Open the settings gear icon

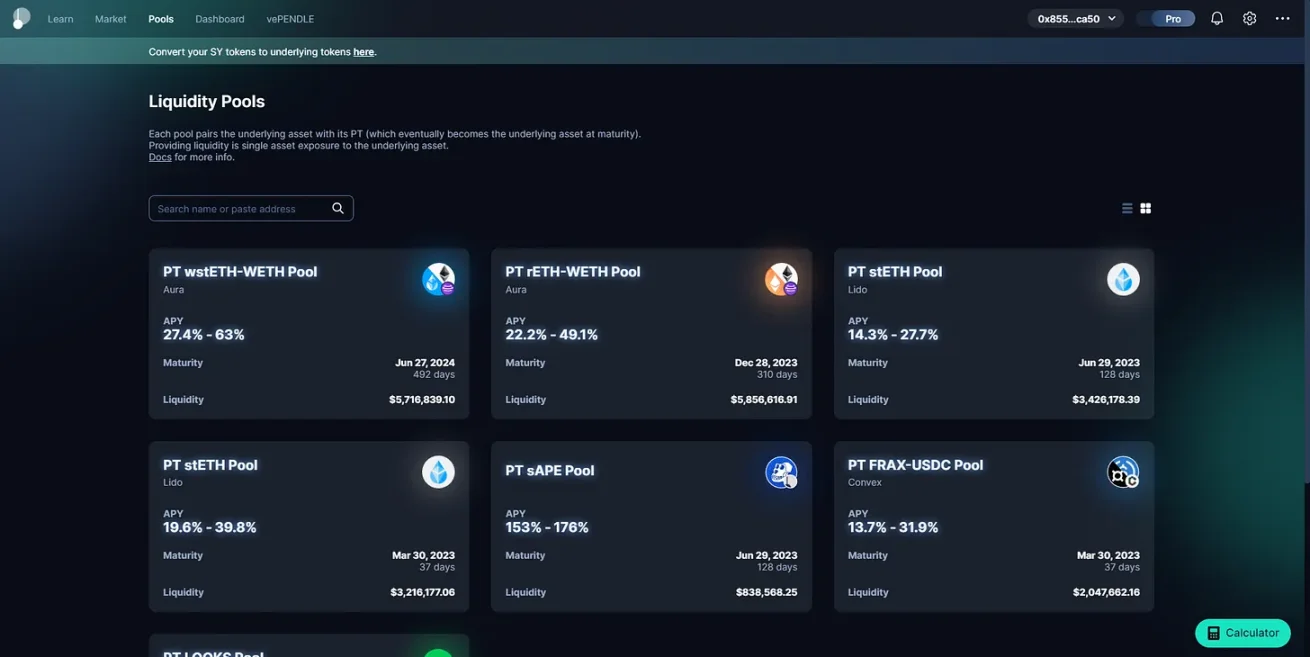point(1249,18)
